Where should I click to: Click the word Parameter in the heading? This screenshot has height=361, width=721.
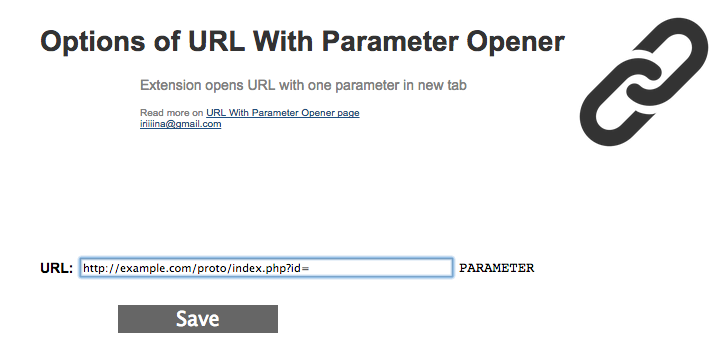[390, 41]
